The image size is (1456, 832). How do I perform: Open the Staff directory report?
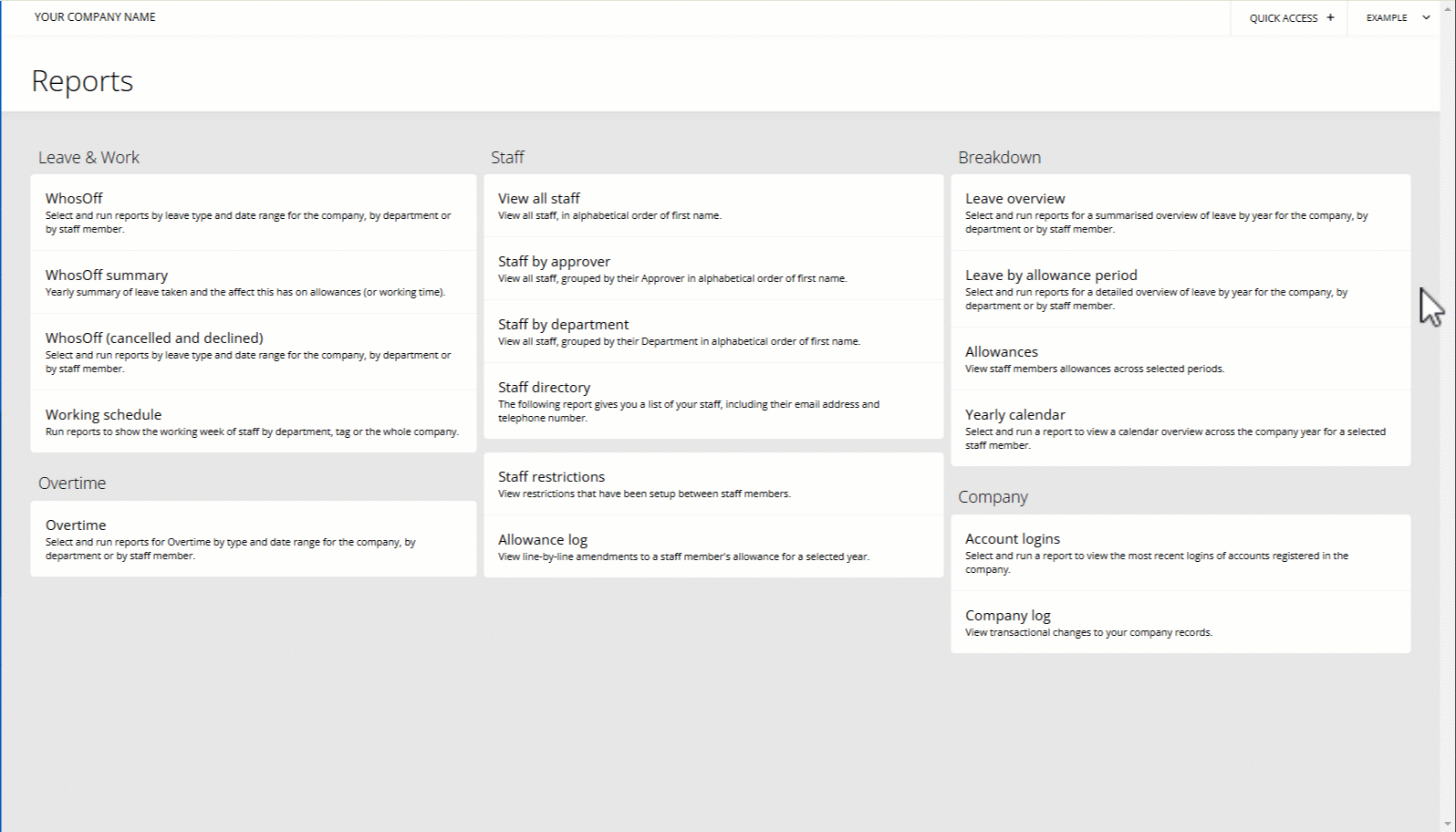click(713, 401)
